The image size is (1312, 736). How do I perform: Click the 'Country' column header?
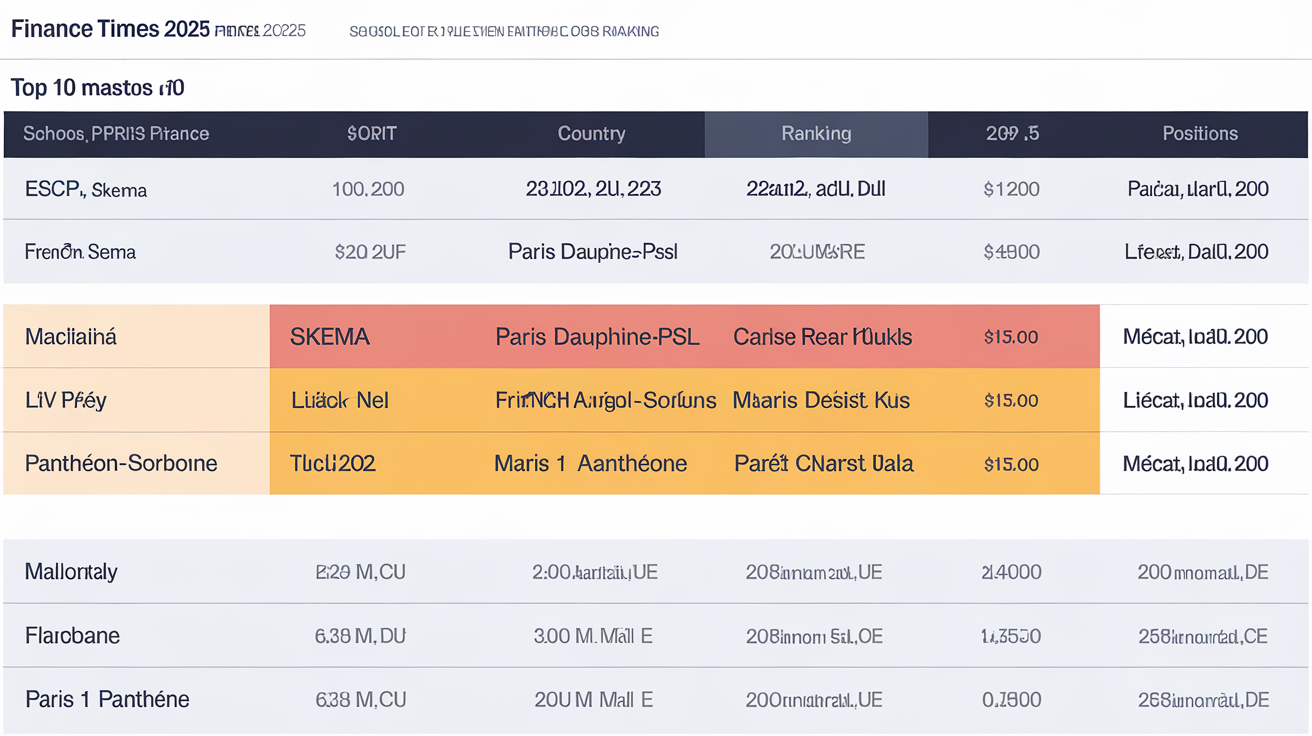click(591, 133)
